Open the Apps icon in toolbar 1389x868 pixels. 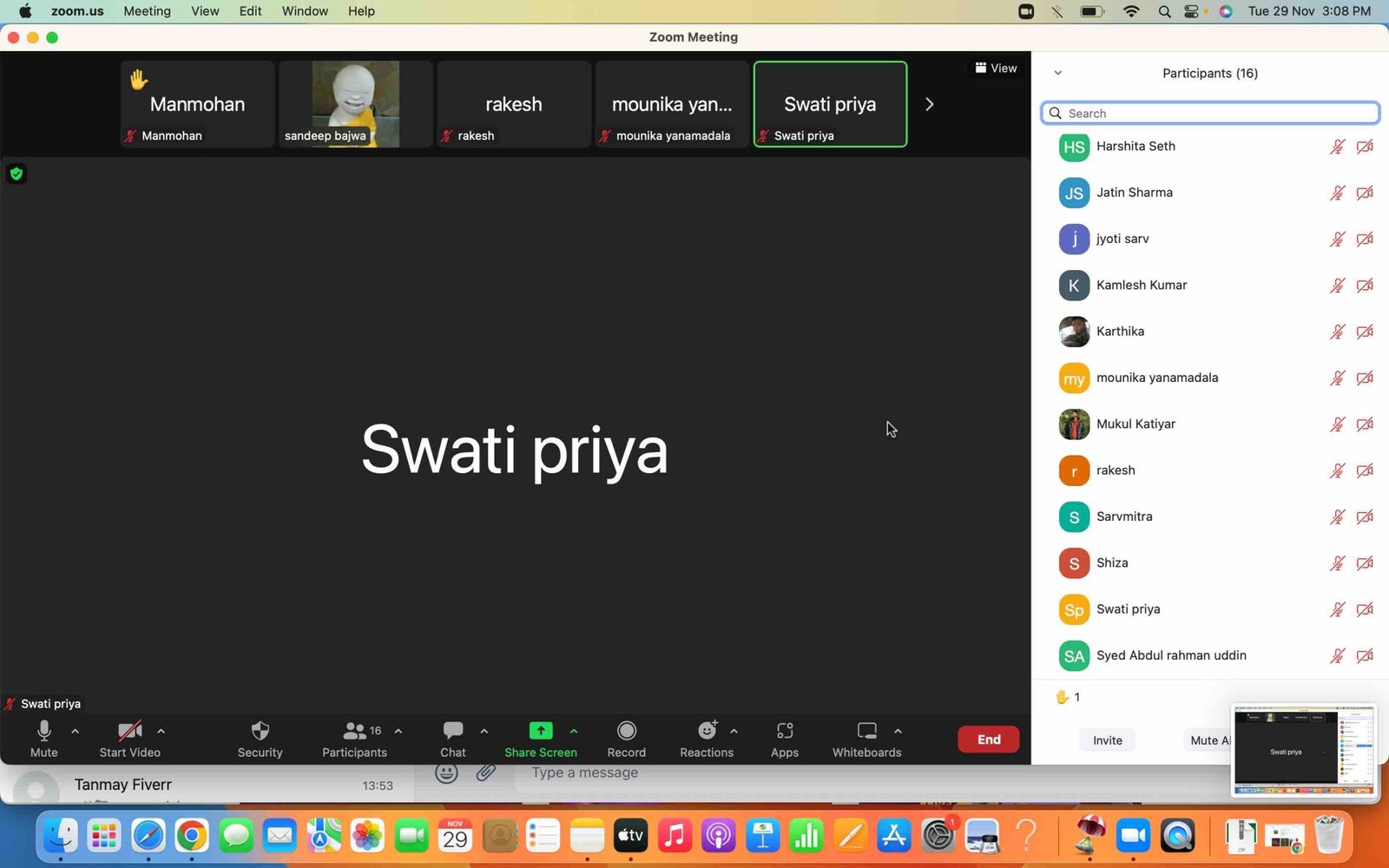[784, 731]
